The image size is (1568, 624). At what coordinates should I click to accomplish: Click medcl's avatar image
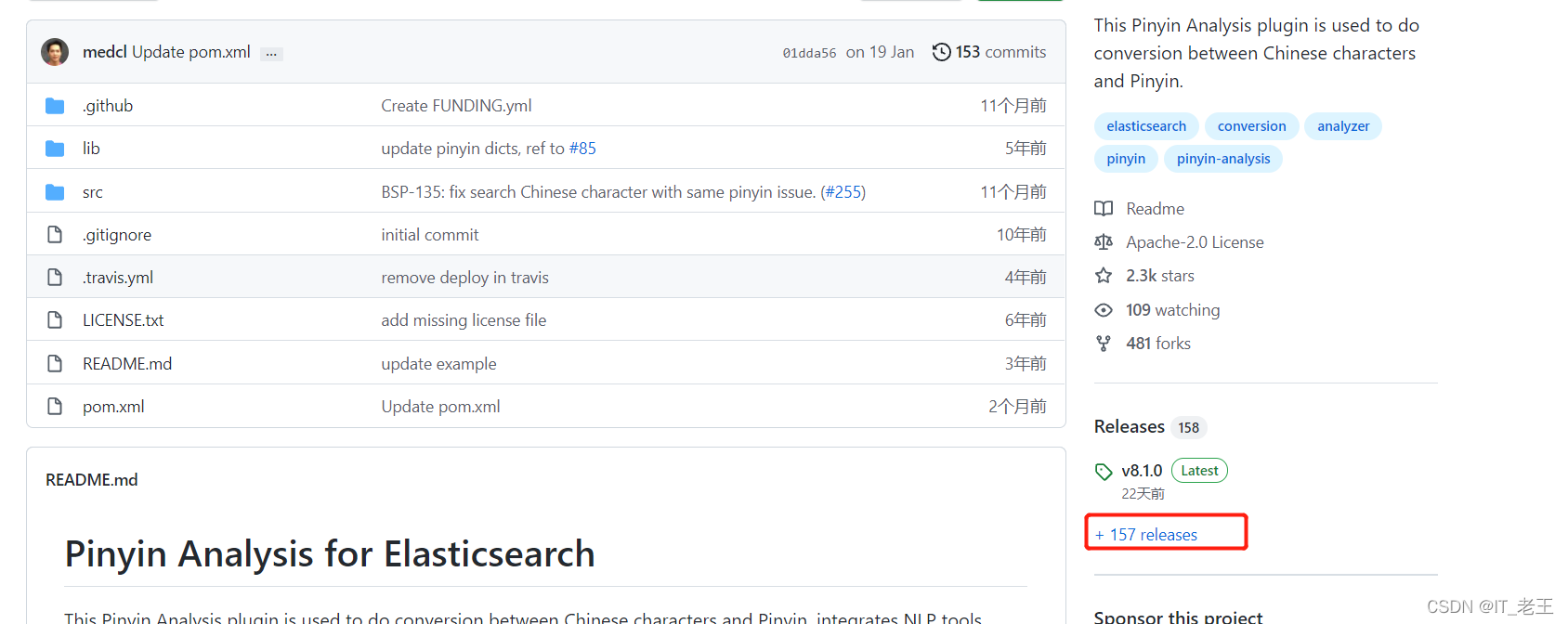[55, 52]
